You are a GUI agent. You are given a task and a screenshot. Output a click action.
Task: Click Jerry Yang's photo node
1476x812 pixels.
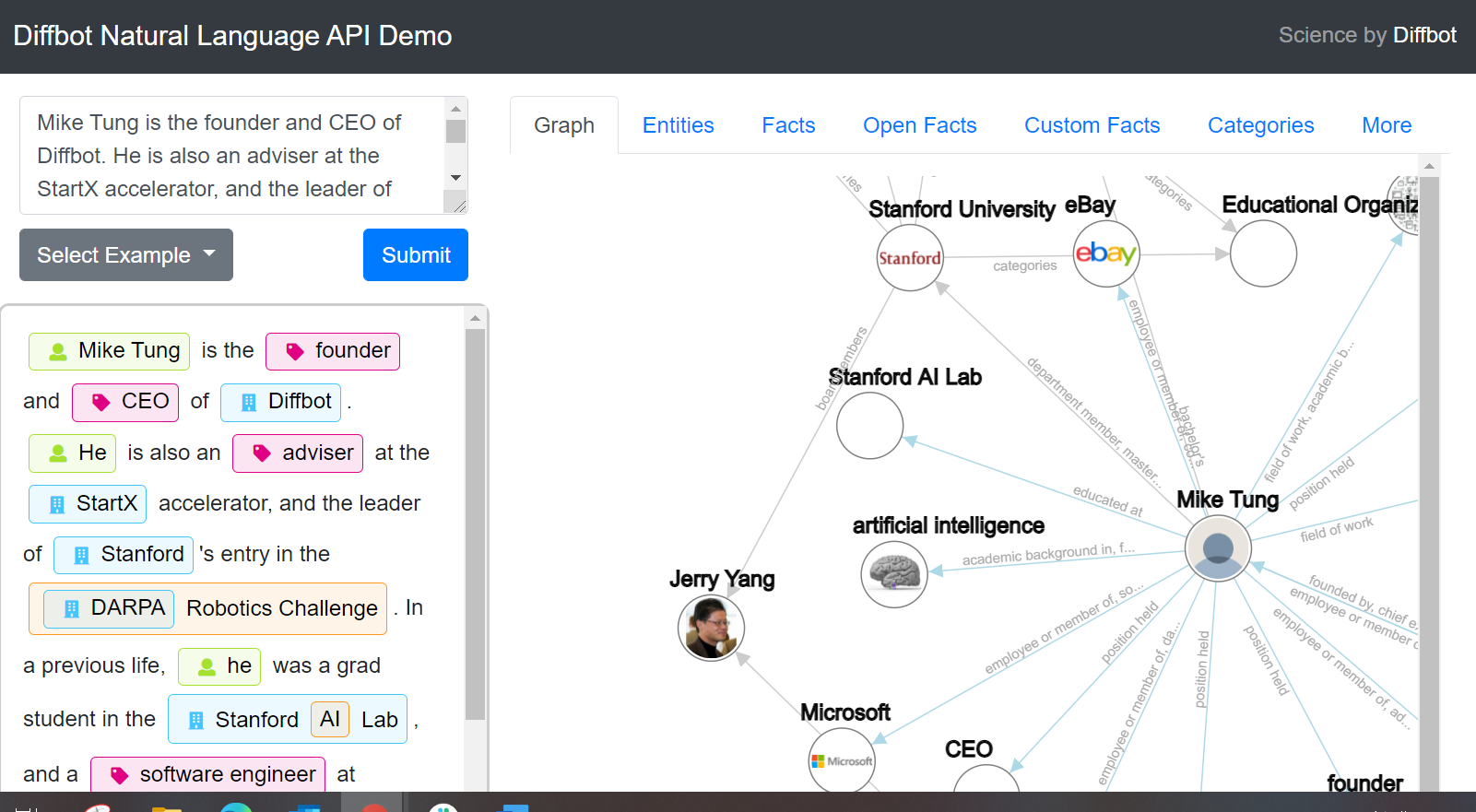tap(711, 628)
